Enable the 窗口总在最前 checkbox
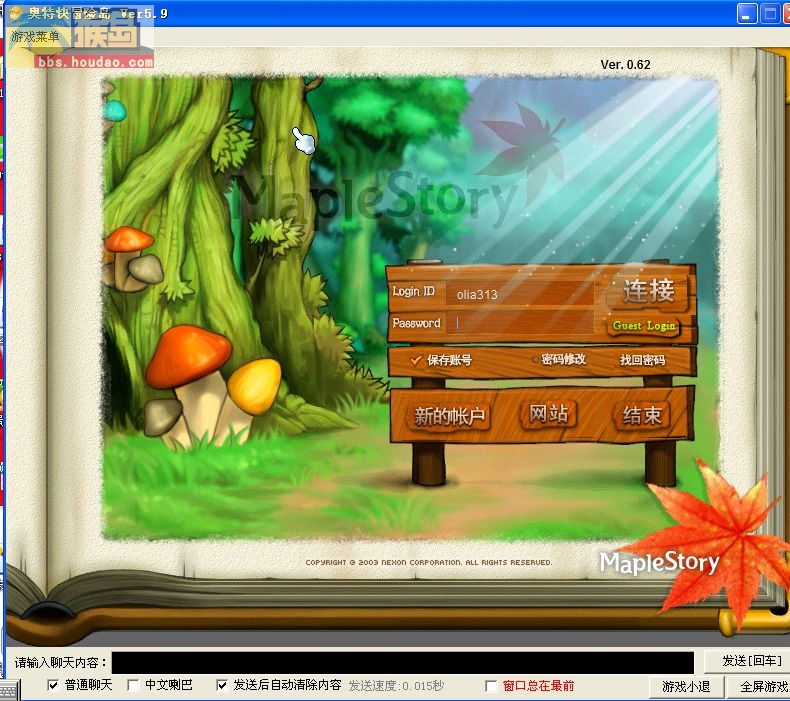The width and height of the screenshot is (790, 701). click(491, 686)
